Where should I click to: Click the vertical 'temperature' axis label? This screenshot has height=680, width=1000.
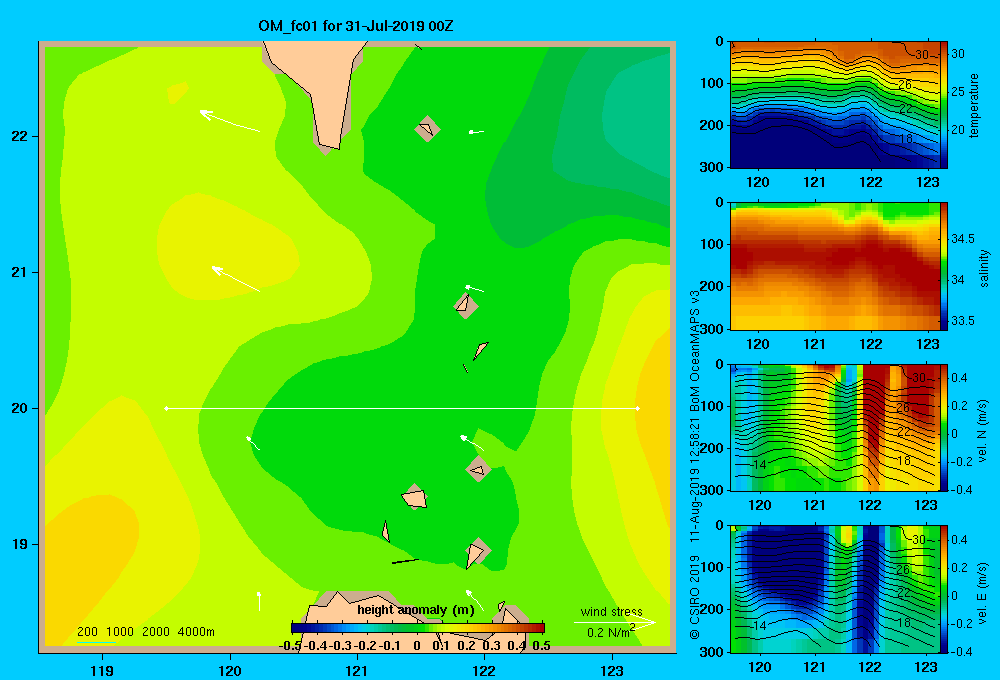pos(974,105)
